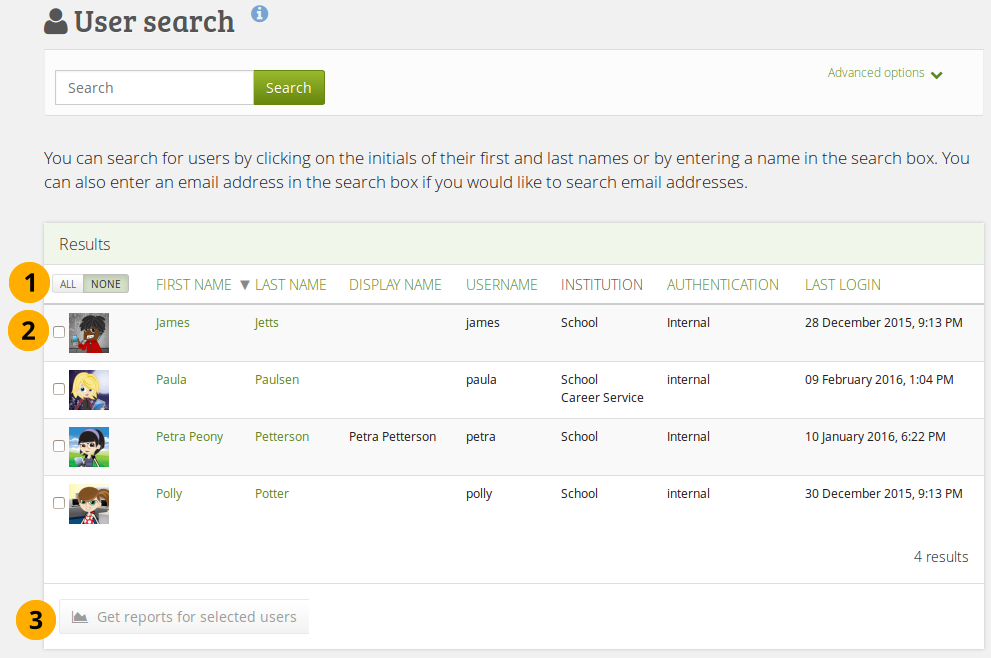Focus the Search text field
This screenshot has width=991, height=658.
tap(154, 88)
